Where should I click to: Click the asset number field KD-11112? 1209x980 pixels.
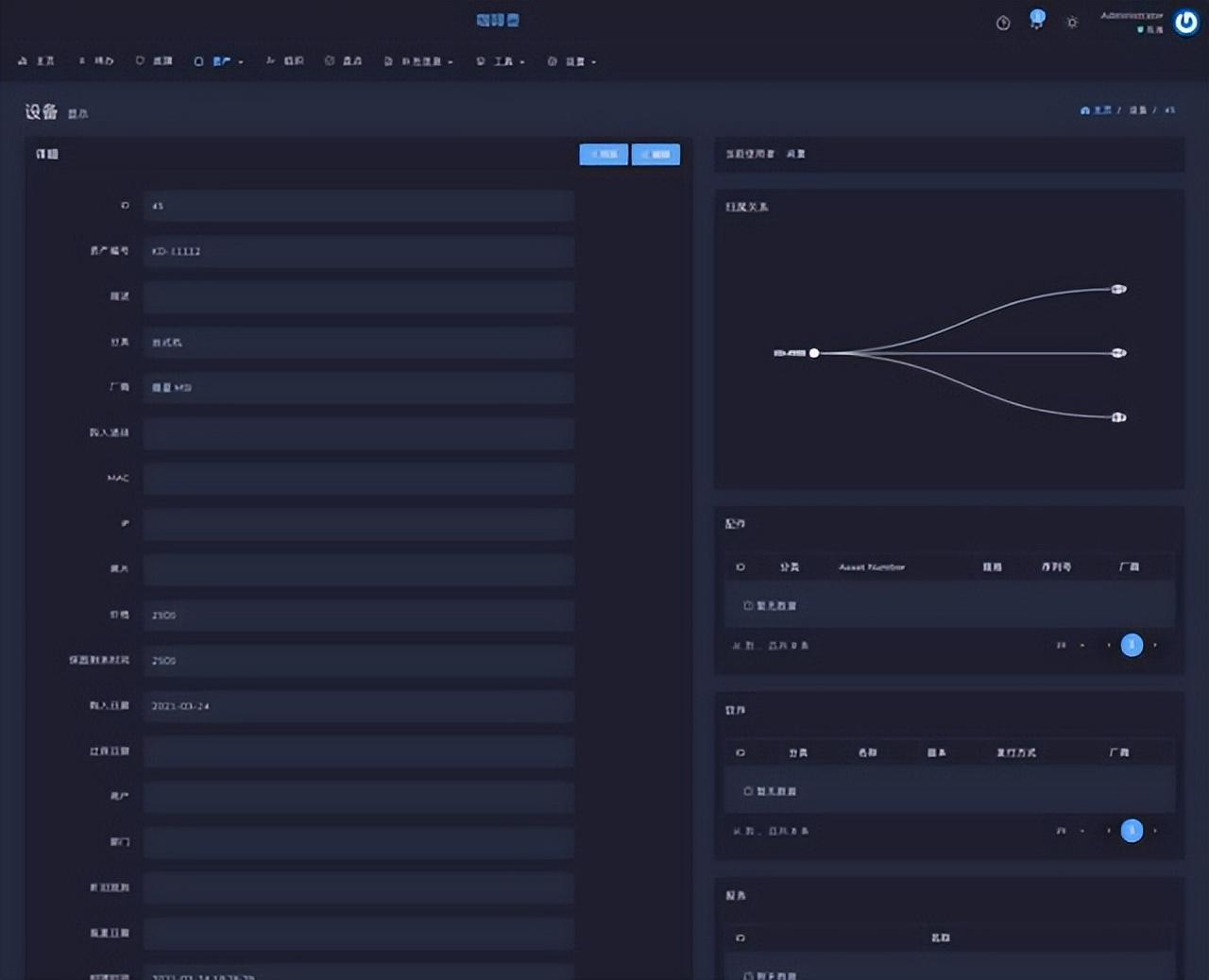coord(359,251)
